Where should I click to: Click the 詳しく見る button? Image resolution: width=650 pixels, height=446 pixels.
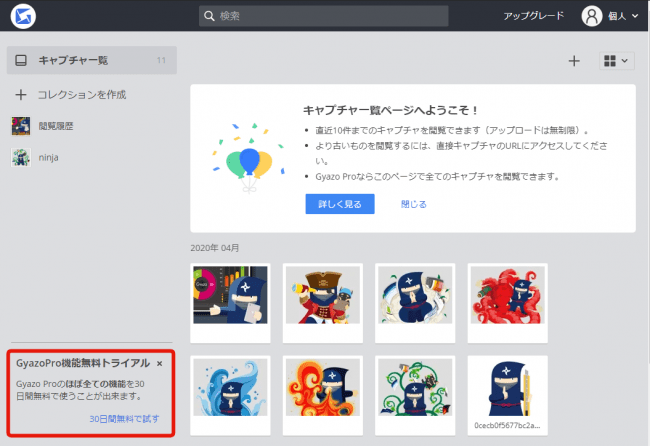point(340,204)
